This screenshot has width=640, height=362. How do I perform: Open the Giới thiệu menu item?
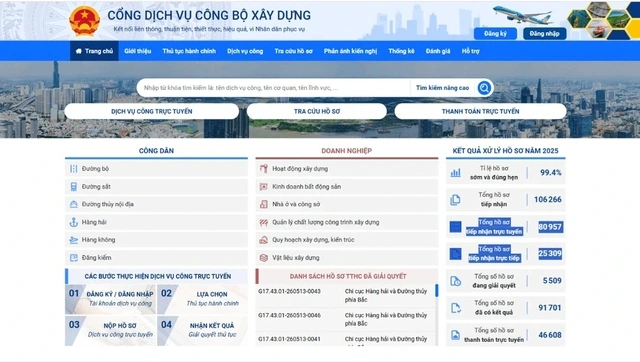(138, 51)
